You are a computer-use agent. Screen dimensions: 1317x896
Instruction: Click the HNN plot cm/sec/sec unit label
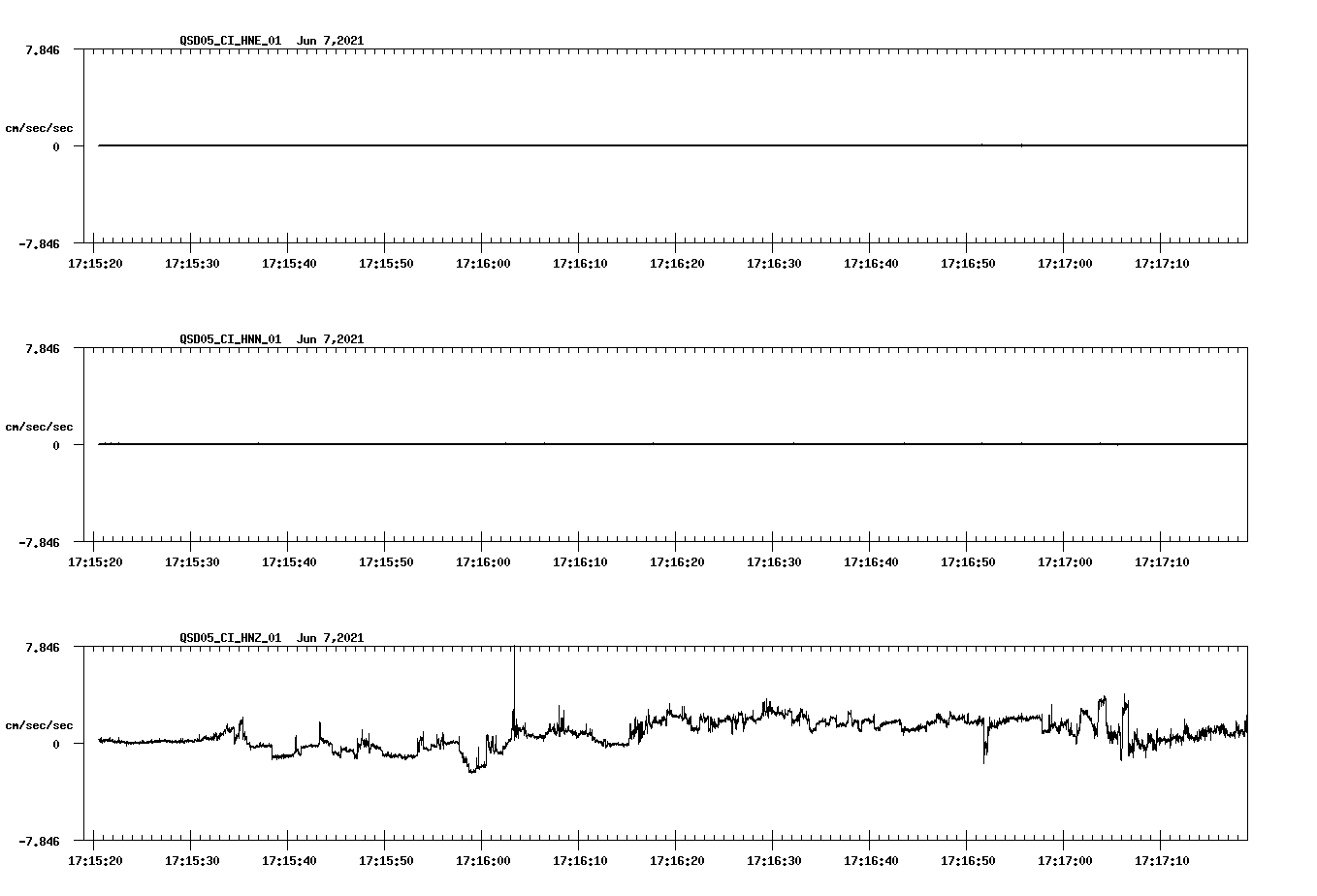pyautogui.click(x=39, y=427)
